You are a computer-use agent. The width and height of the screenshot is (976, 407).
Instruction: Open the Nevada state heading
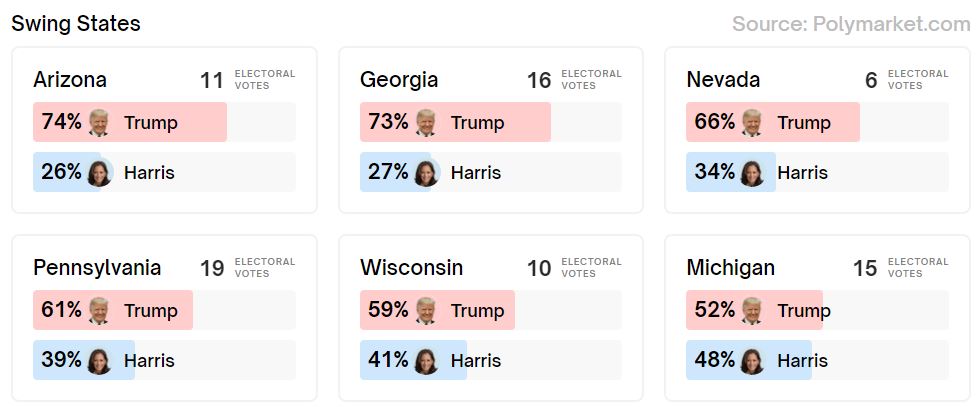723,80
